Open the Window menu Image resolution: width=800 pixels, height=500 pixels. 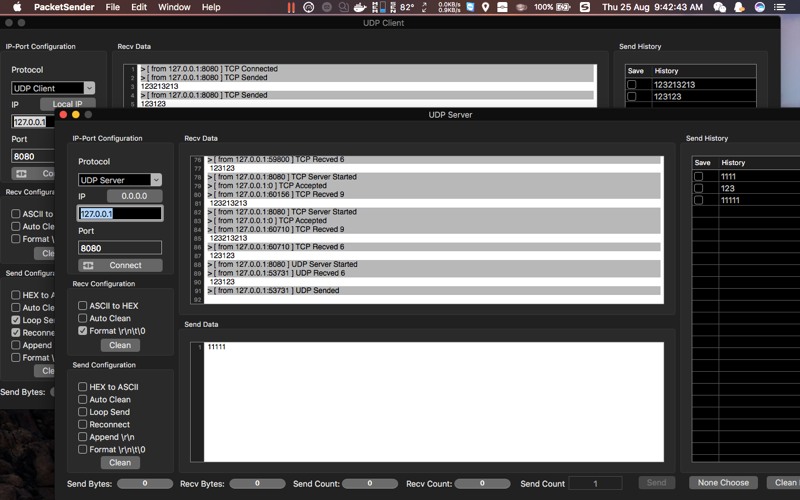click(174, 7)
